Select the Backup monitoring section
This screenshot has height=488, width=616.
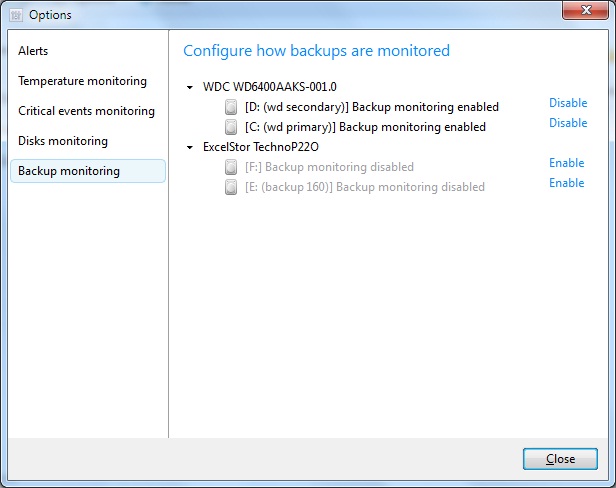point(88,171)
